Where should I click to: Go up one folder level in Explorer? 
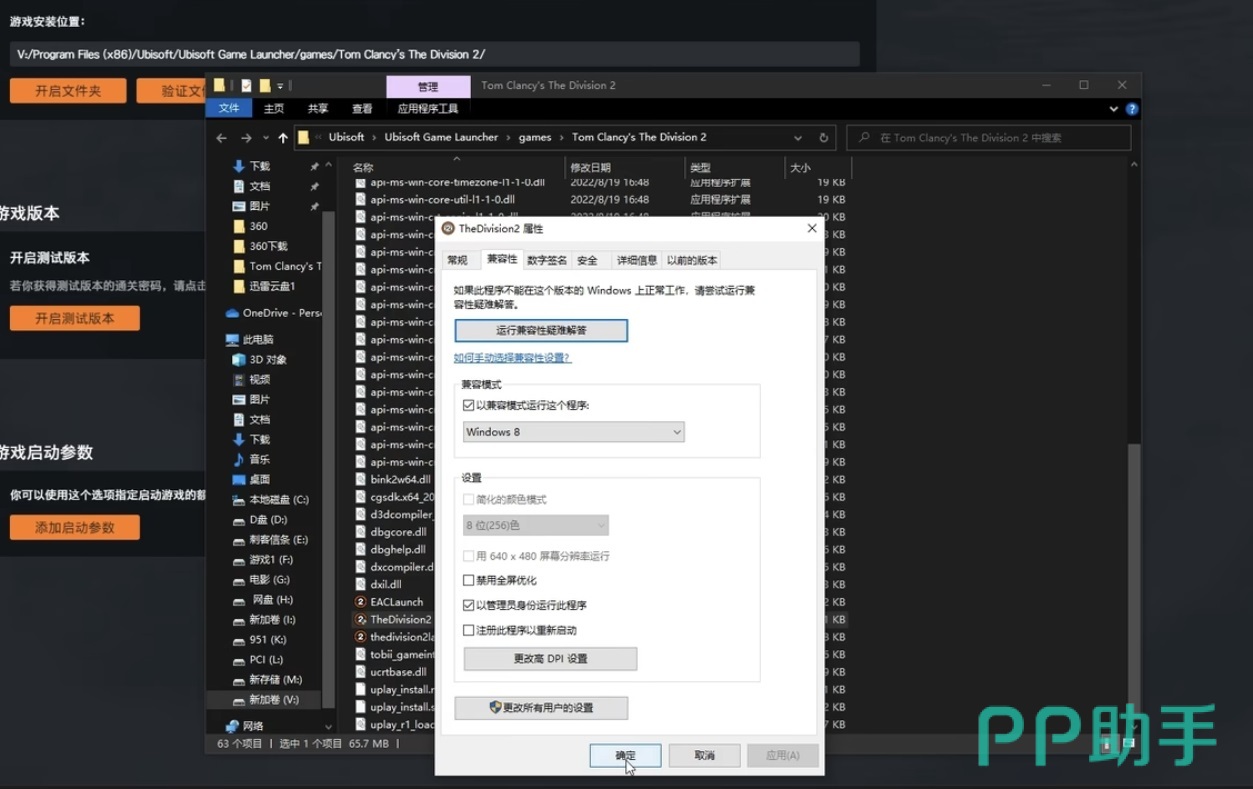(283, 138)
